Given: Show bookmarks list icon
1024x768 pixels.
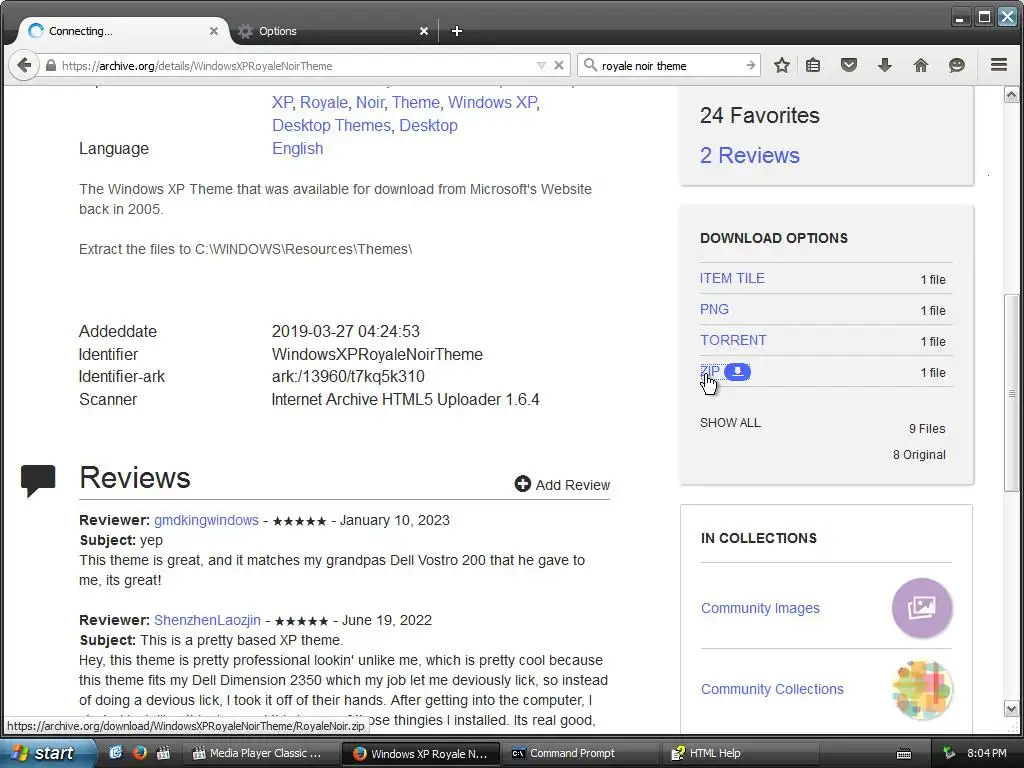Looking at the screenshot, I should pyautogui.click(x=812, y=65).
